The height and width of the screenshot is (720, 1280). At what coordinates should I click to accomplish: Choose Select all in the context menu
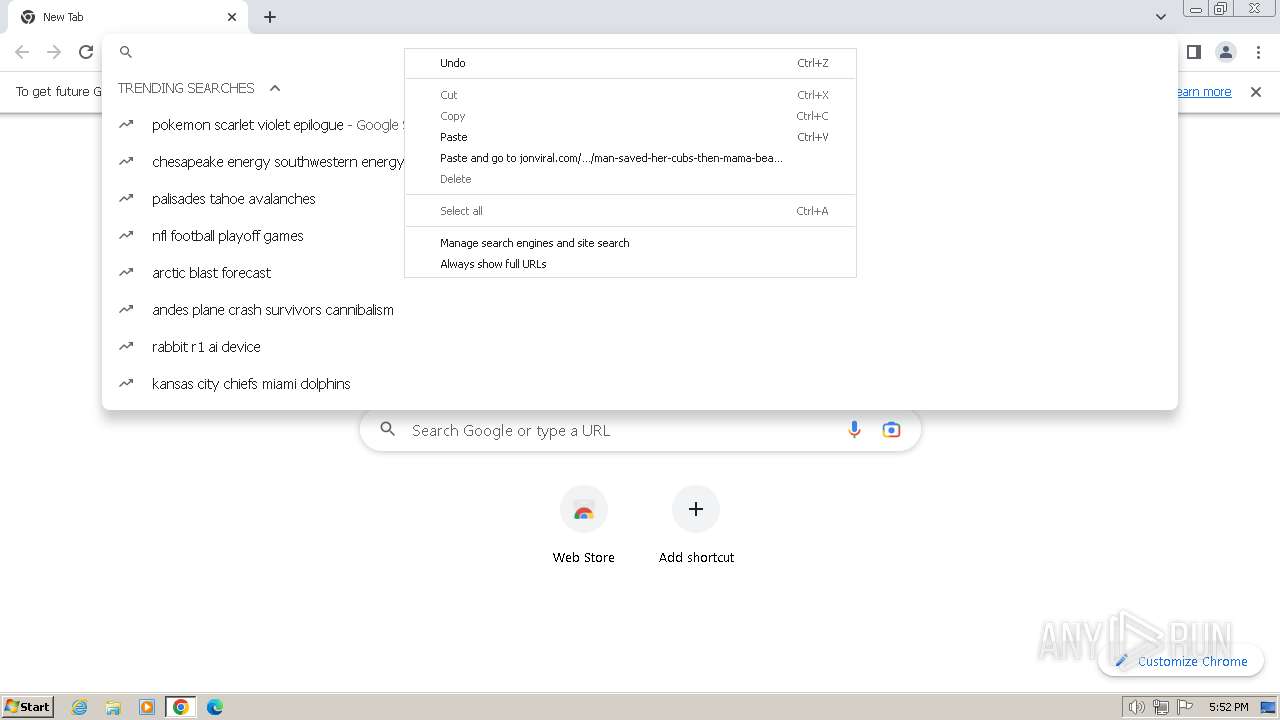click(630, 211)
